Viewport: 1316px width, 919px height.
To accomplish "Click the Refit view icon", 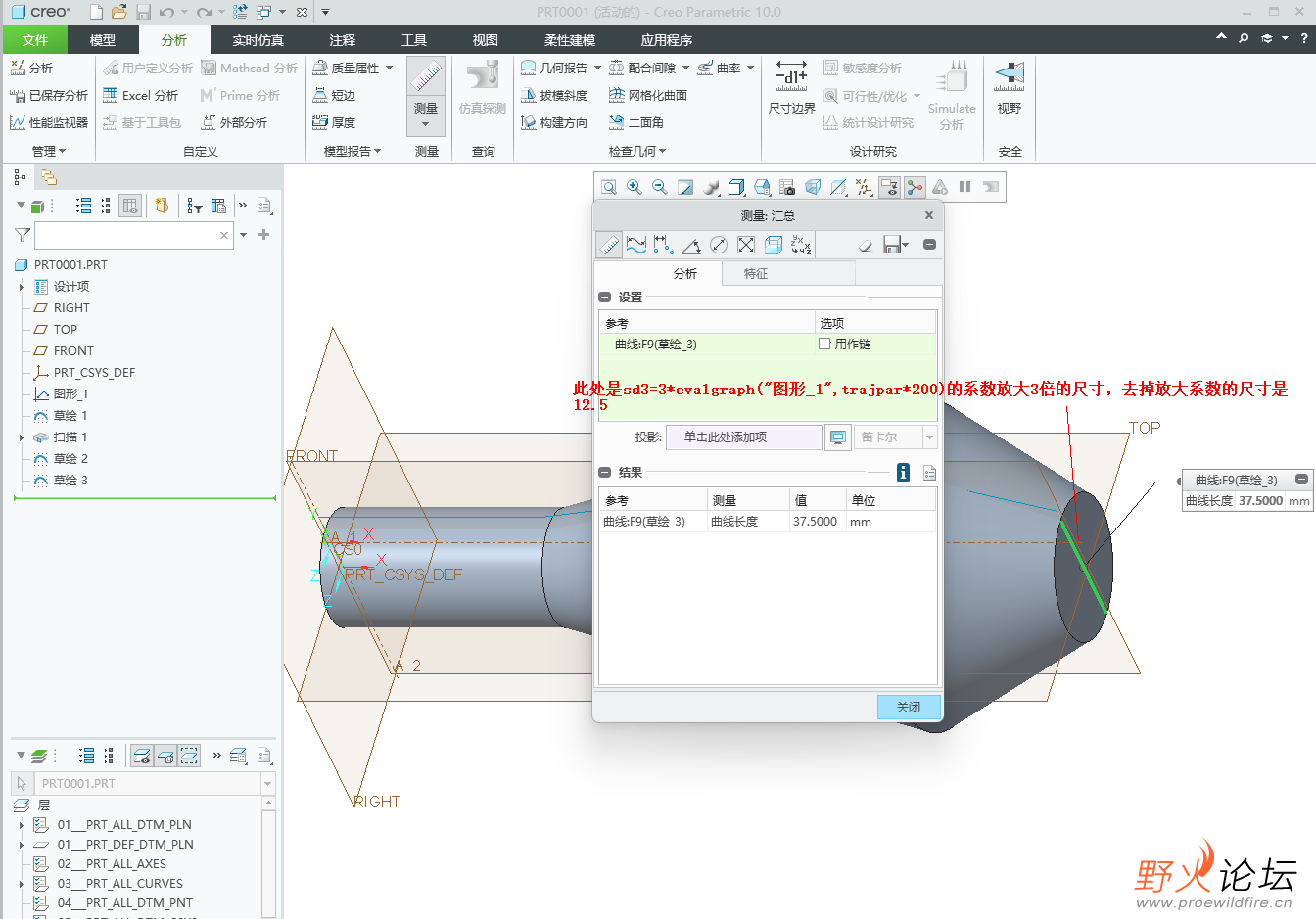I will (x=609, y=187).
